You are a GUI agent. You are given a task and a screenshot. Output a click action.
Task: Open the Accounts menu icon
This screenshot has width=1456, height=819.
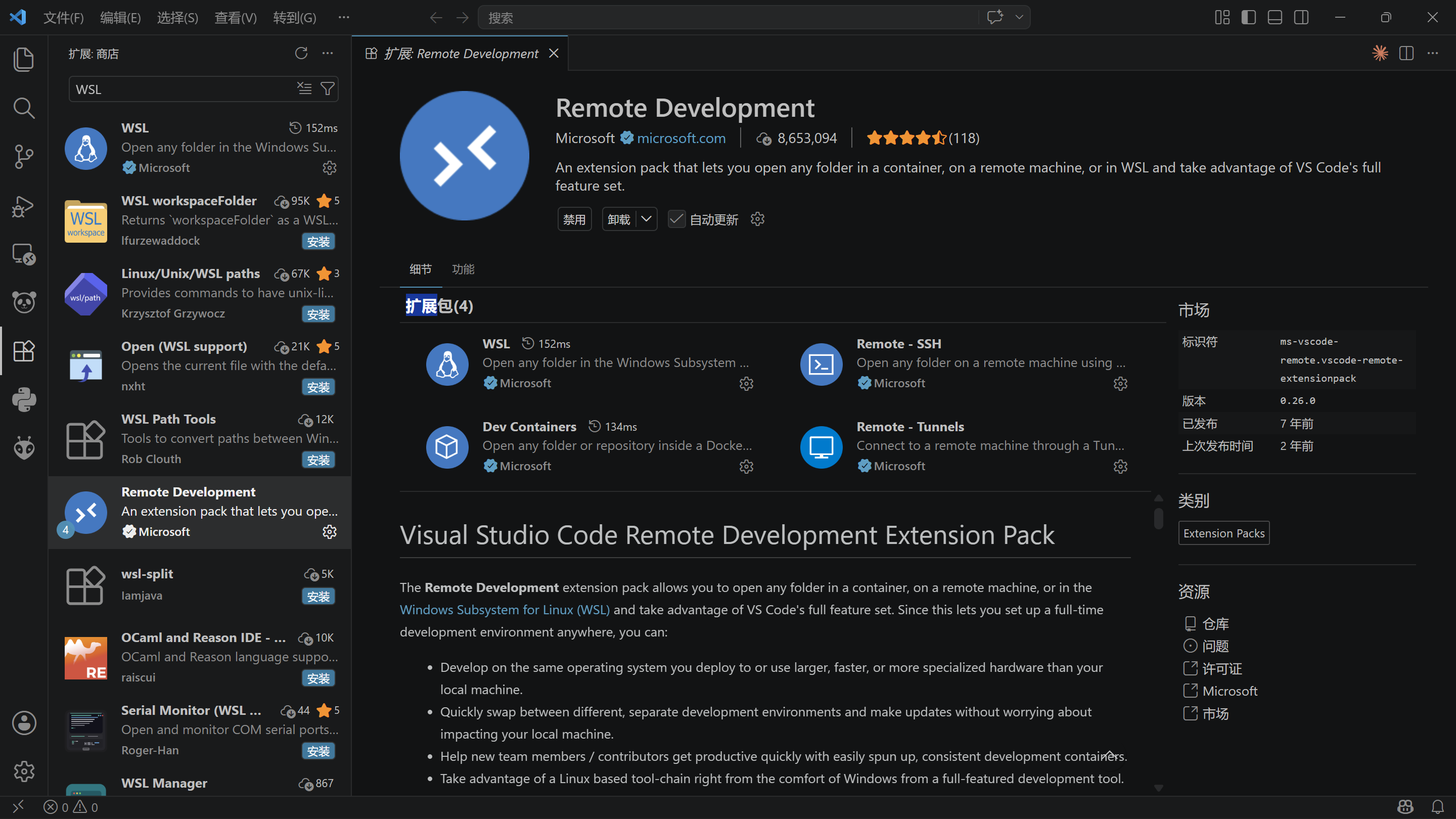[x=24, y=723]
